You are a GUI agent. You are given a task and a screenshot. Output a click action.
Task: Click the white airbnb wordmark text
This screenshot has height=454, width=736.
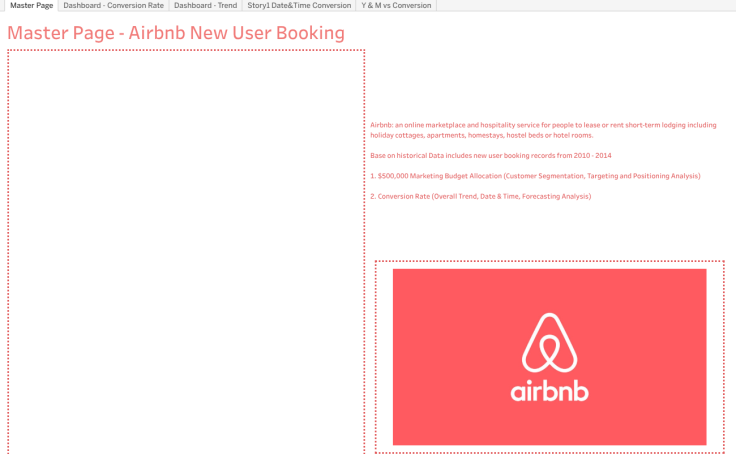[x=549, y=391]
